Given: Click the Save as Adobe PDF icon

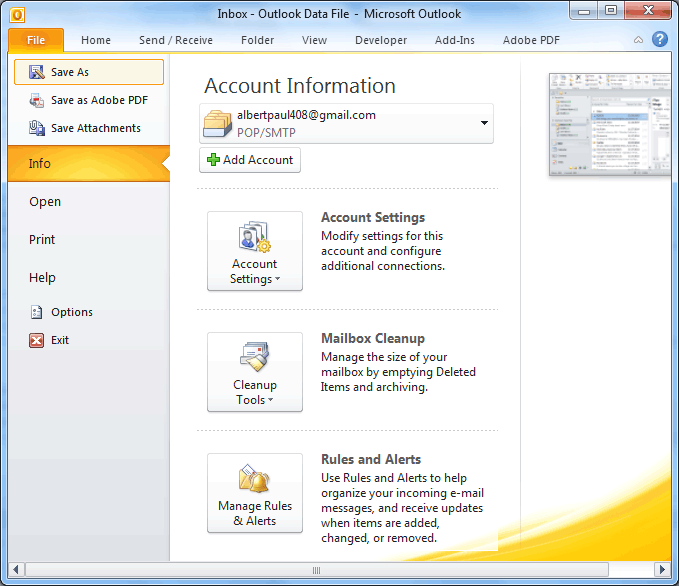Looking at the screenshot, I should tap(37, 100).
